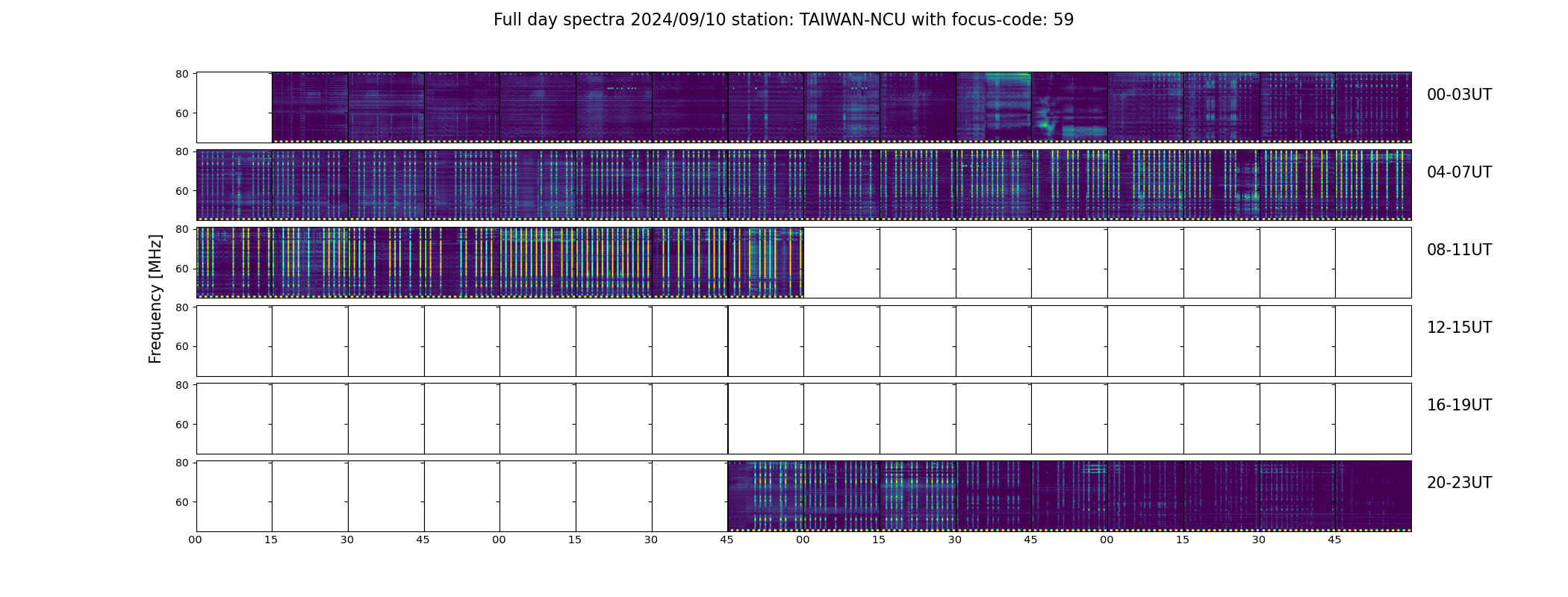Click the 60 tick of the 00-03UT row
The height and width of the screenshot is (597, 1568).
click(181, 113)
